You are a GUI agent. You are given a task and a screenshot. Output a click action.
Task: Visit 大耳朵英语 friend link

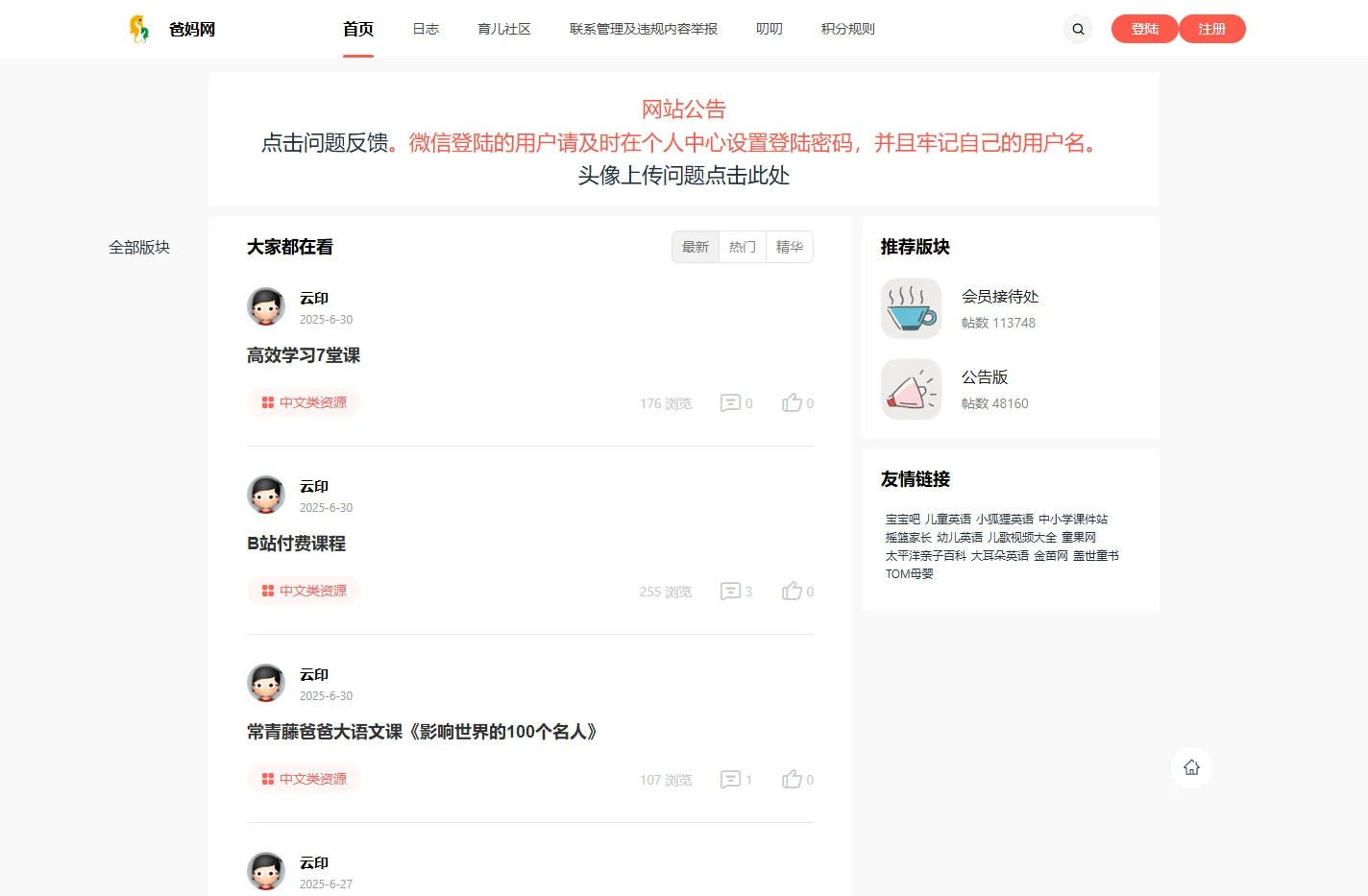[x=1000, y=555]
